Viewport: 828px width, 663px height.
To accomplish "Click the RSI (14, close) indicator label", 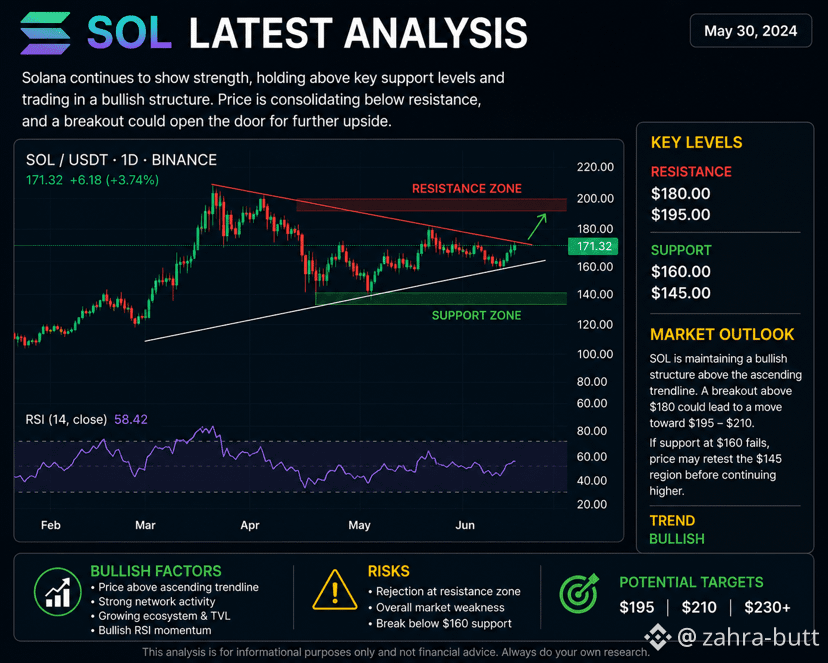I will pos(67,420).
